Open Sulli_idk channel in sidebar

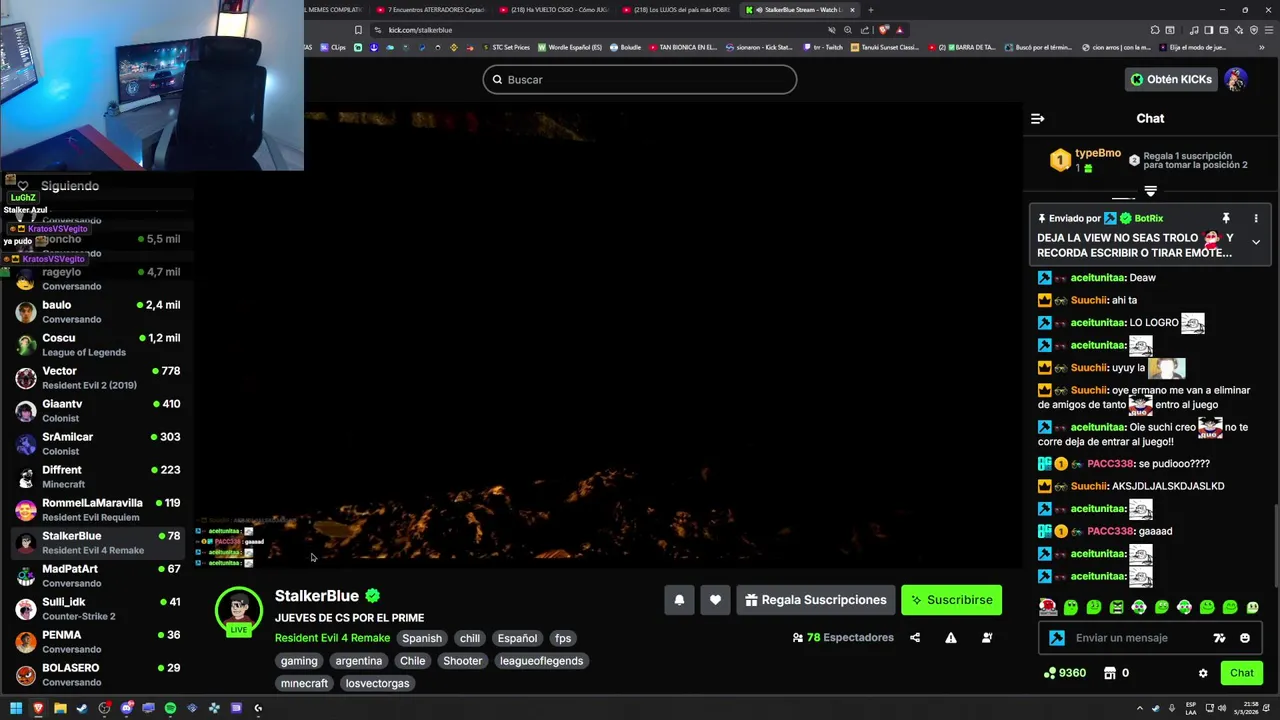click(97, 609)
